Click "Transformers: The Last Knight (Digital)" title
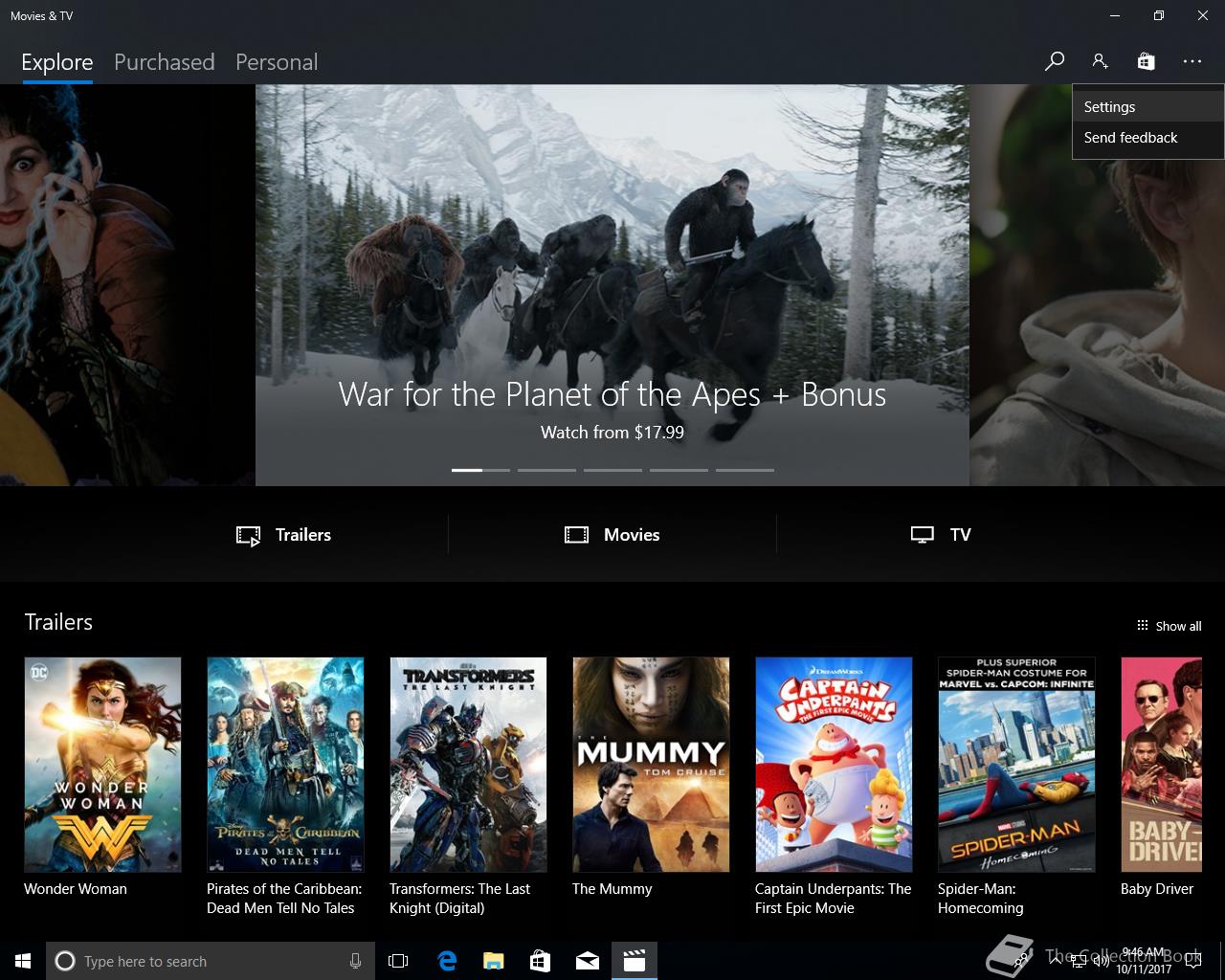The height and width of the screenshot is (980, 1225). tap(460, 899)
